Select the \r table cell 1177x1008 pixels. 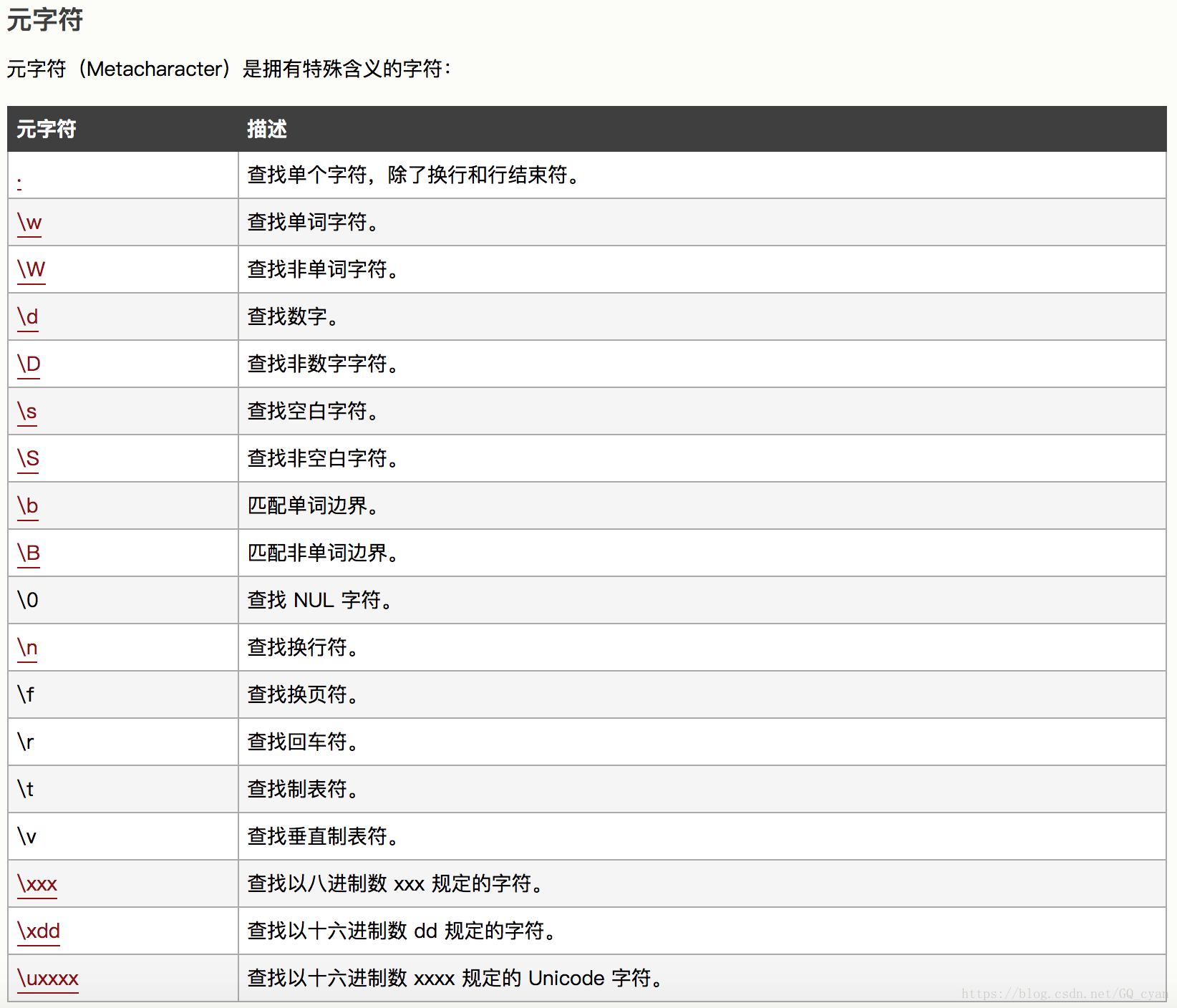[x=123, y=742]
